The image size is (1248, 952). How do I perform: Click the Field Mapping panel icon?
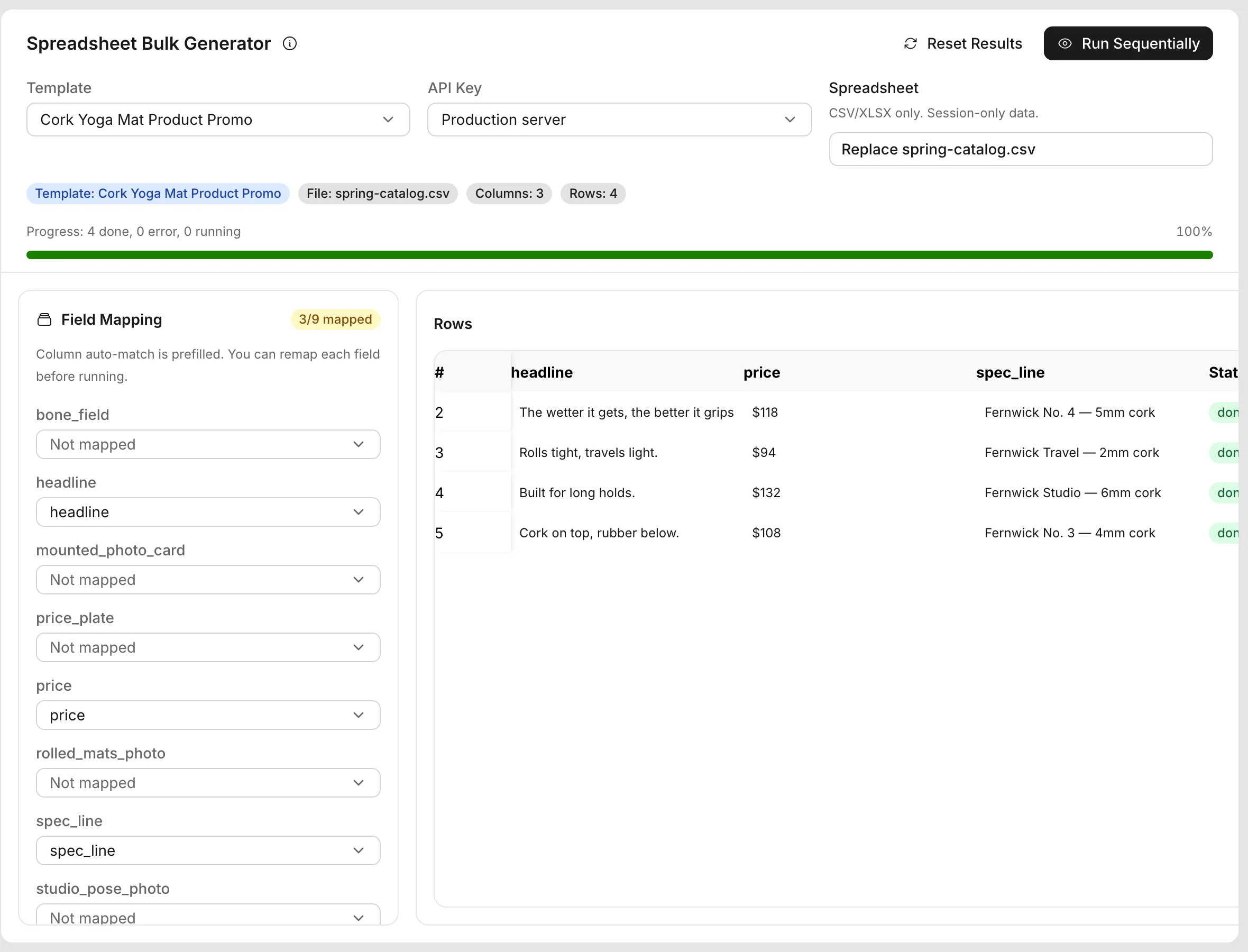(44, 319)
